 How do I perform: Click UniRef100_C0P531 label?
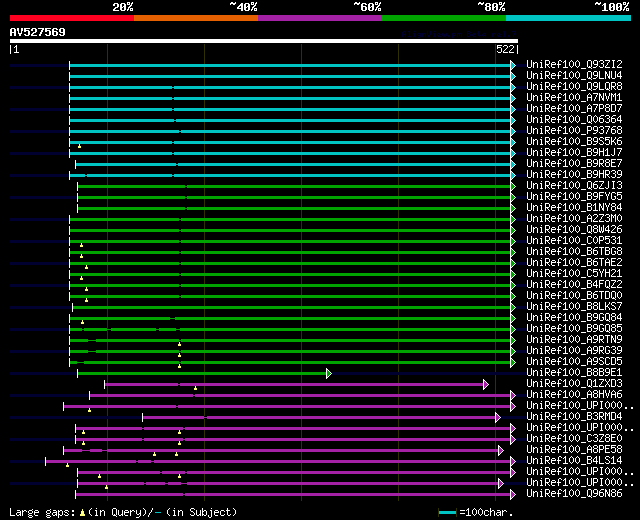pyautogui.click(x=574, y=241)
